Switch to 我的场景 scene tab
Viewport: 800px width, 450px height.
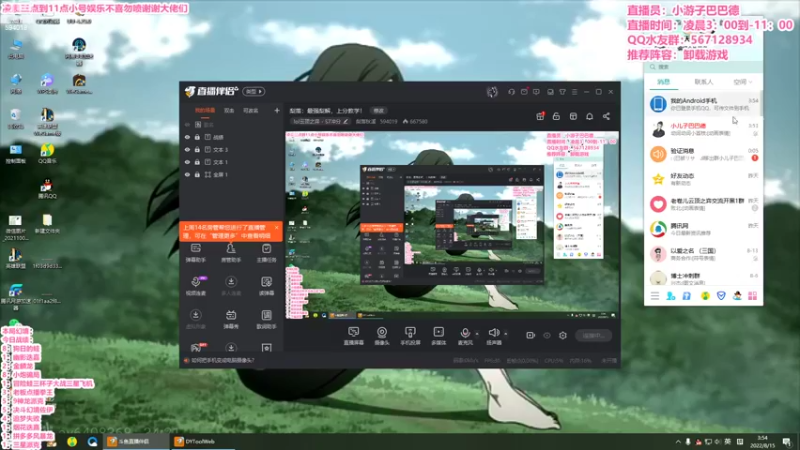205,110
